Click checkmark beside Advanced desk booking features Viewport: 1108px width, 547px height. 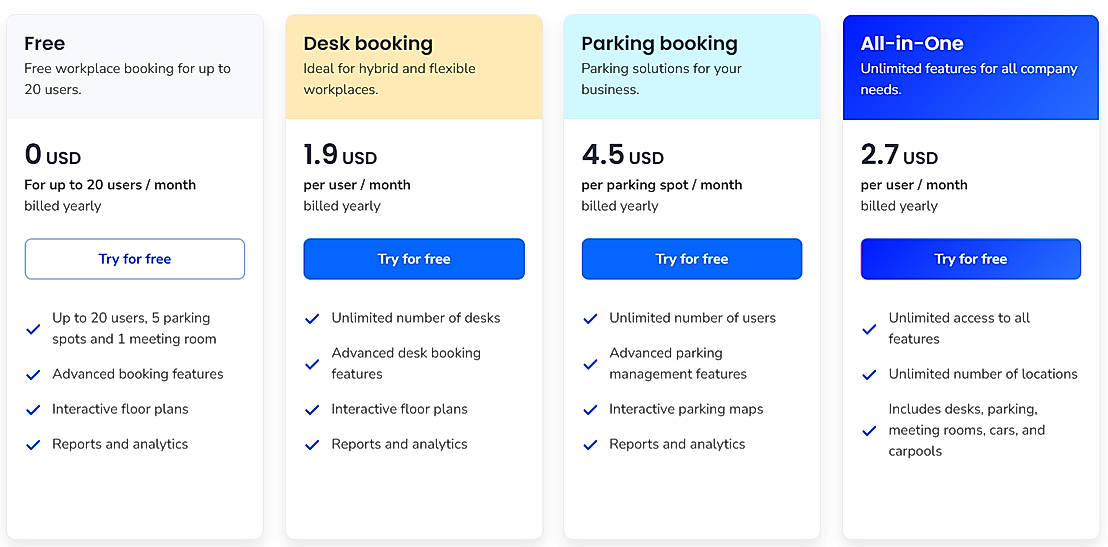pos(312,364)
